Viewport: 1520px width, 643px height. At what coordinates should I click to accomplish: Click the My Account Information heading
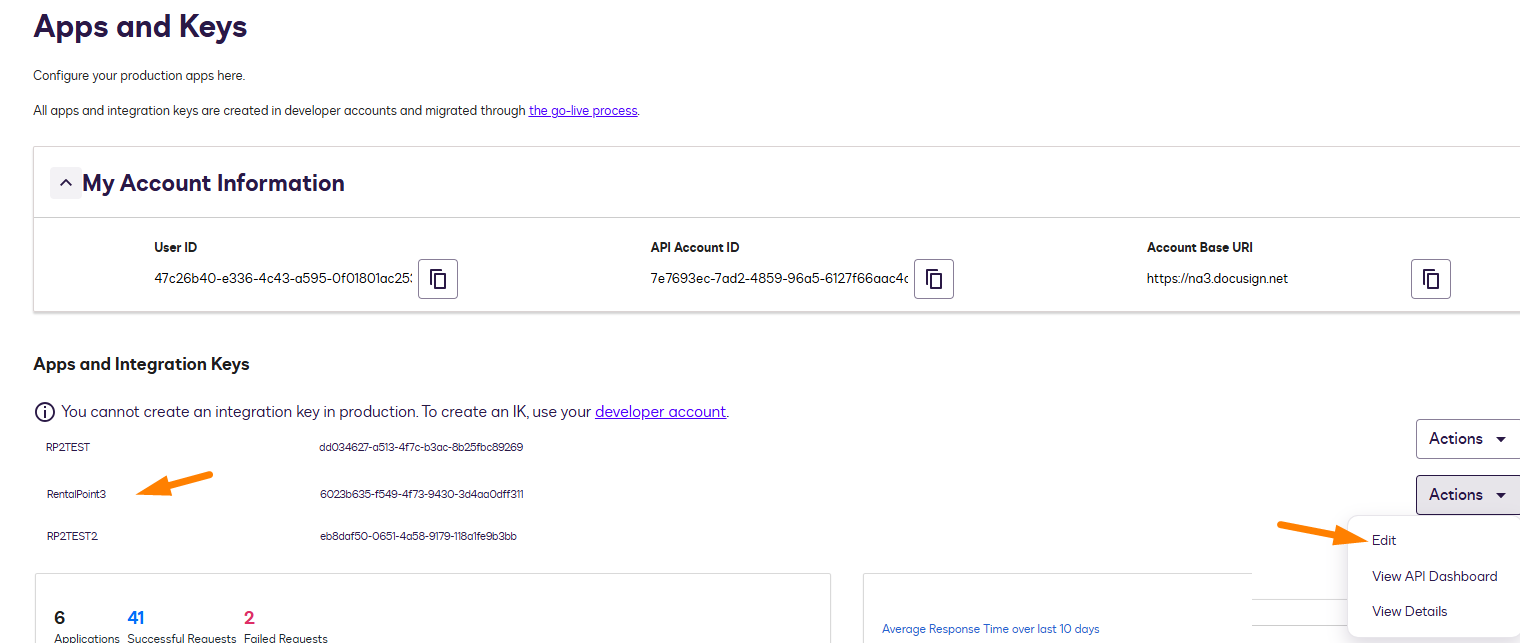tap(213, 183)
